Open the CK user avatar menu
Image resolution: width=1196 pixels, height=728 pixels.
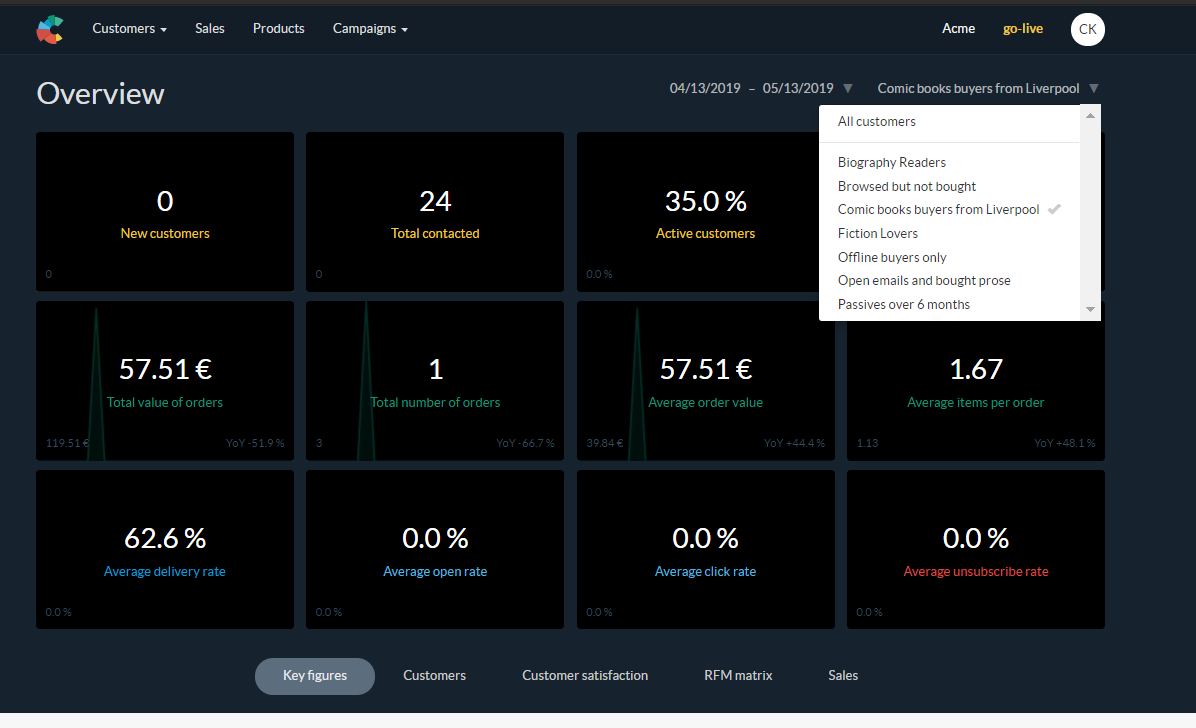(x=1087, y=29)
